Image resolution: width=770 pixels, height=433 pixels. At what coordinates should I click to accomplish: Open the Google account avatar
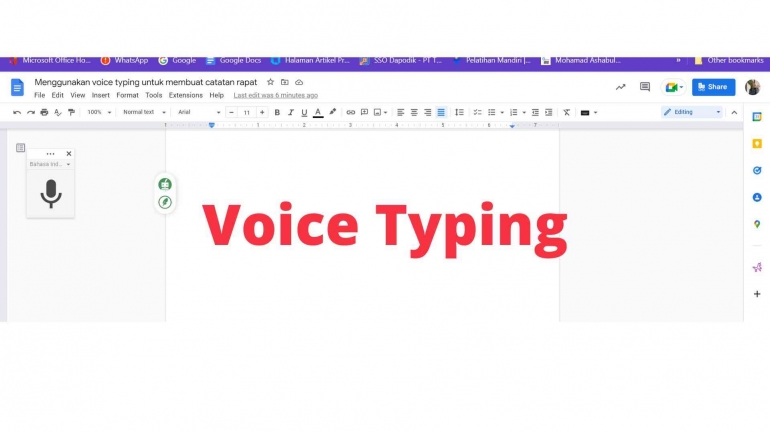752,87
